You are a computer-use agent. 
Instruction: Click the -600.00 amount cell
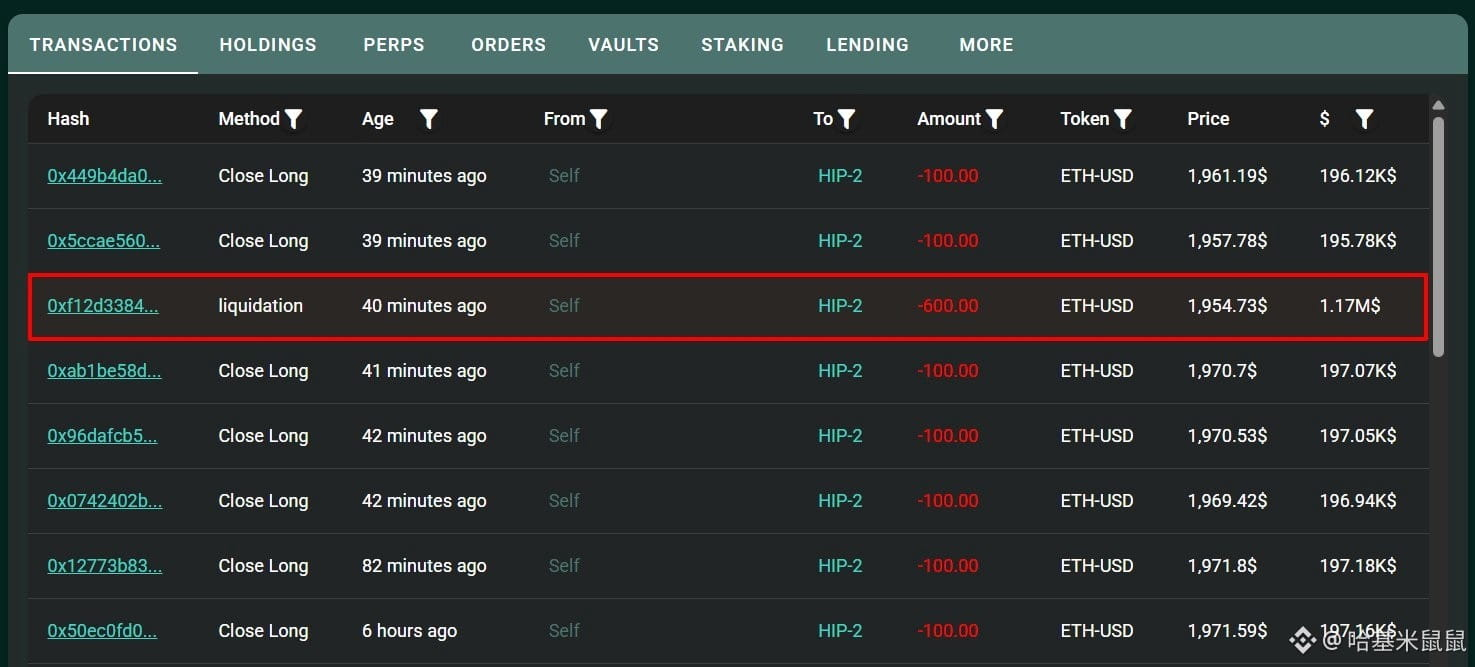tap(948, 306)
